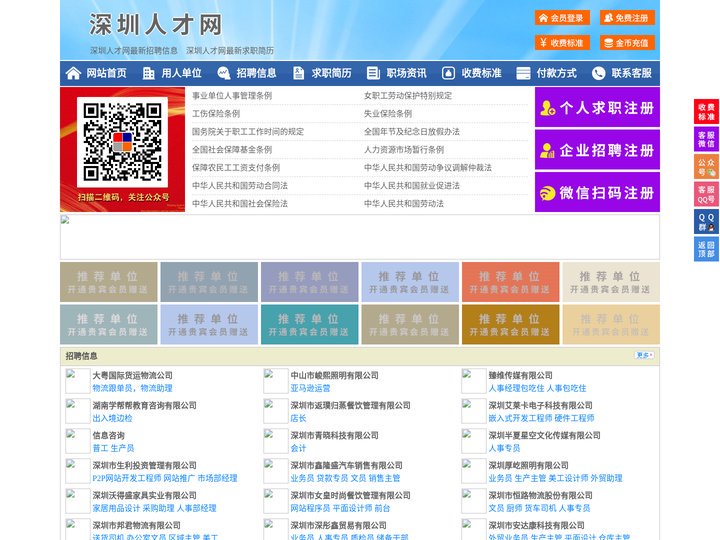Viewport: 720px width, 540px height.
Task: Click the teal 推荐单位 tile
Action: [x=309, y=324]
